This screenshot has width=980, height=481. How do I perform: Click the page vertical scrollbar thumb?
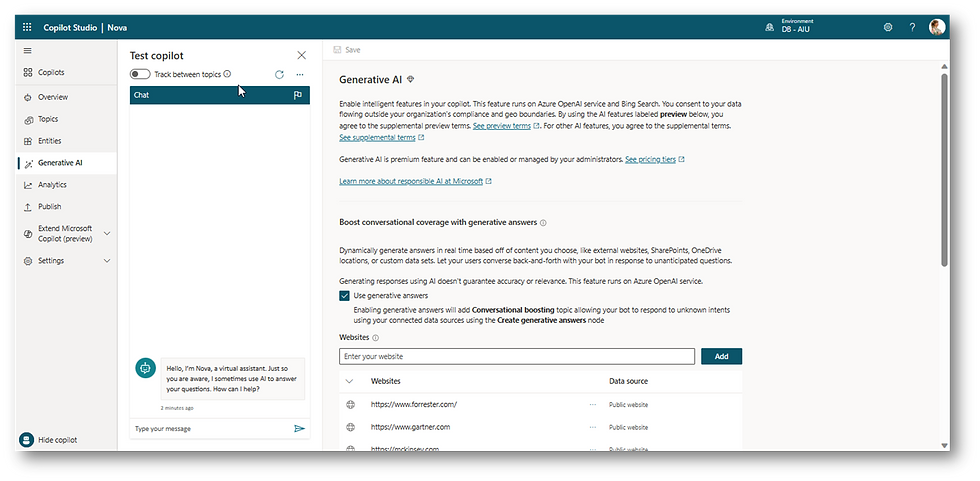(x=944, y=169)
